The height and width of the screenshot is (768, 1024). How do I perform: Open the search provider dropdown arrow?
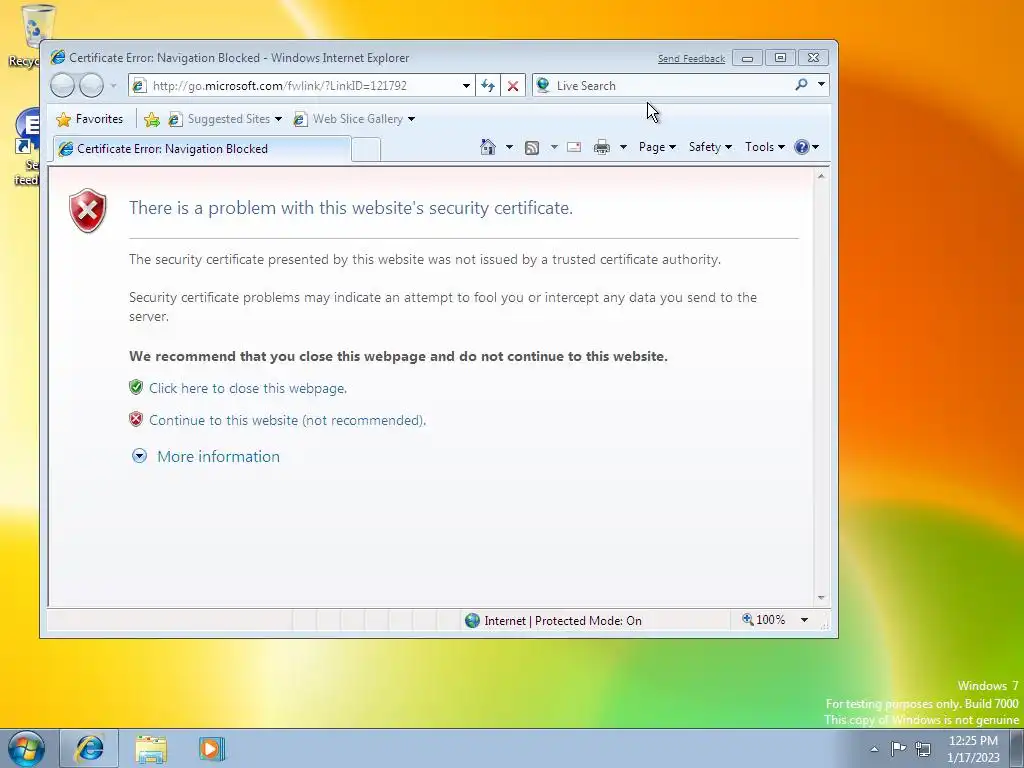pyautogui.click(x=822, y=85)
